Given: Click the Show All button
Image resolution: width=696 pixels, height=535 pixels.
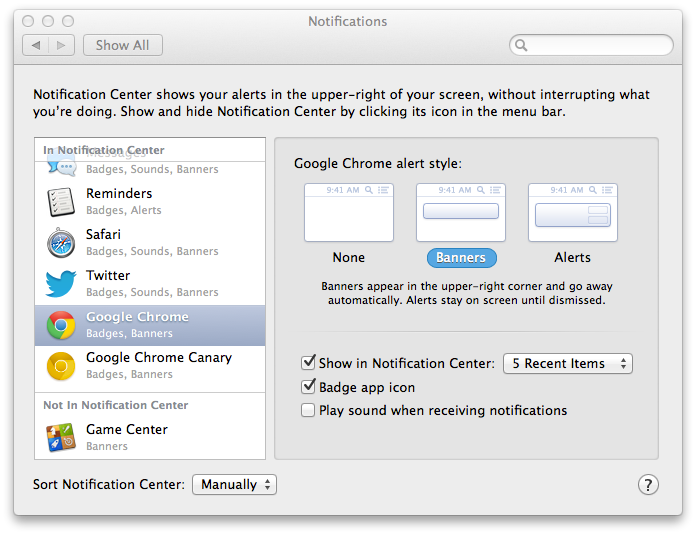Looking at the screenshot, I should [x=123, y=45].
